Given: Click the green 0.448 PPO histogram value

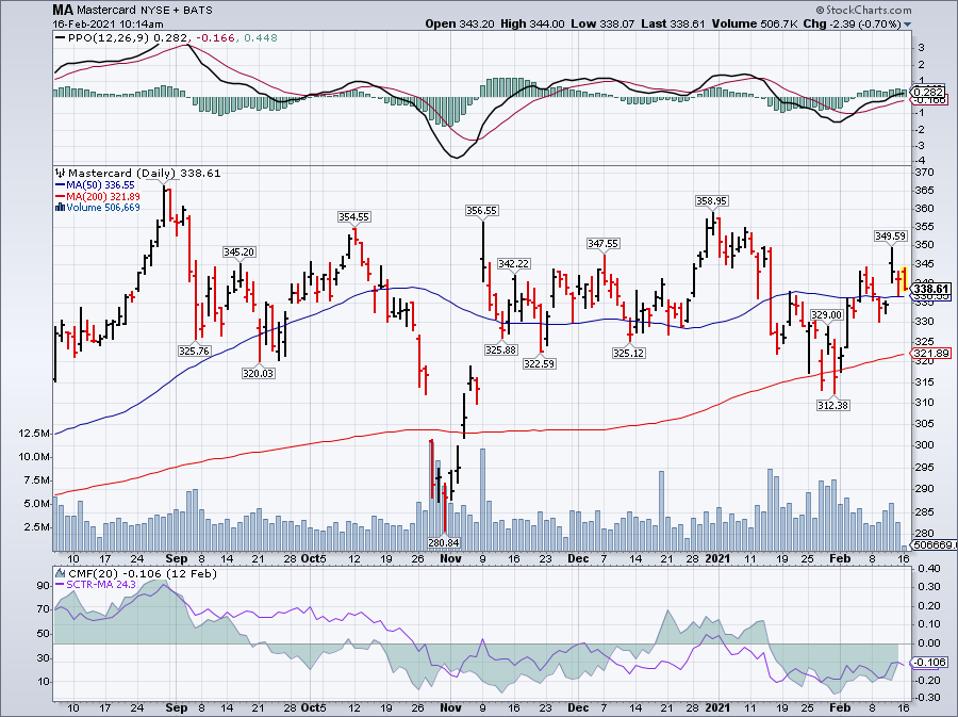Looking at the screenshot, I should tap(261, 38).
